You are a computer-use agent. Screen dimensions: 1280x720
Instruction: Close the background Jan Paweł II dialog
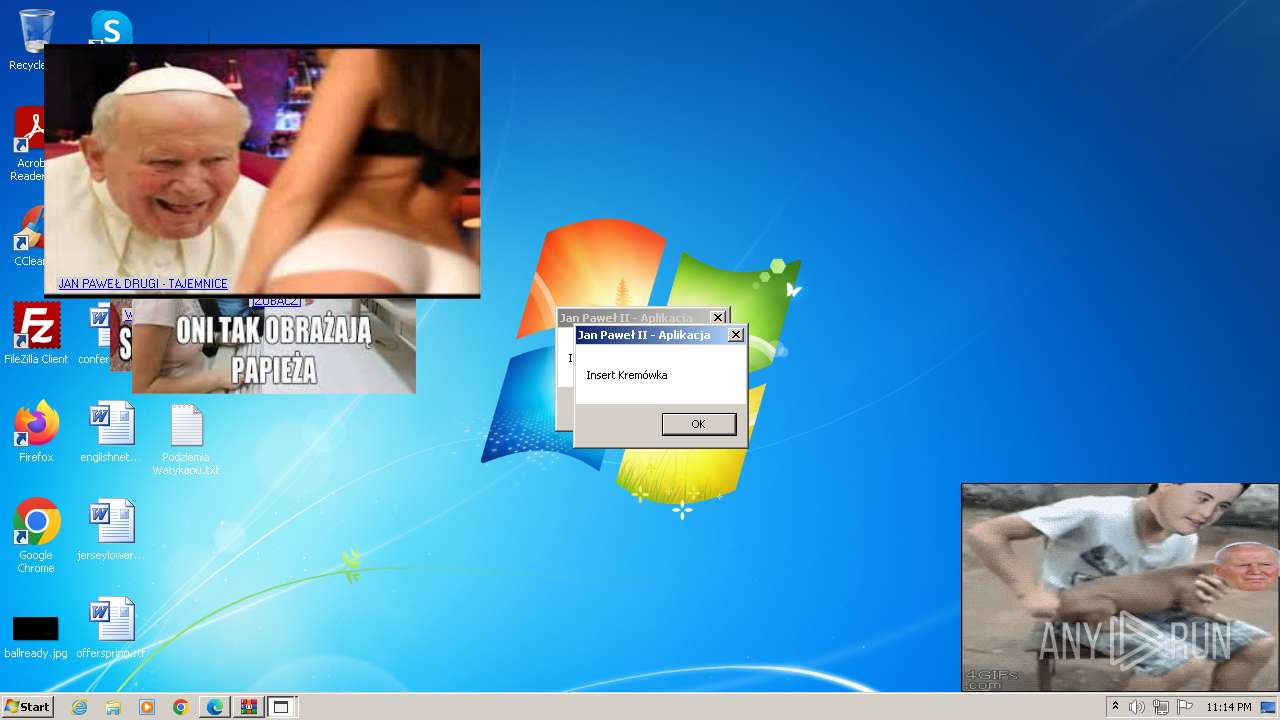click(718, 318)
